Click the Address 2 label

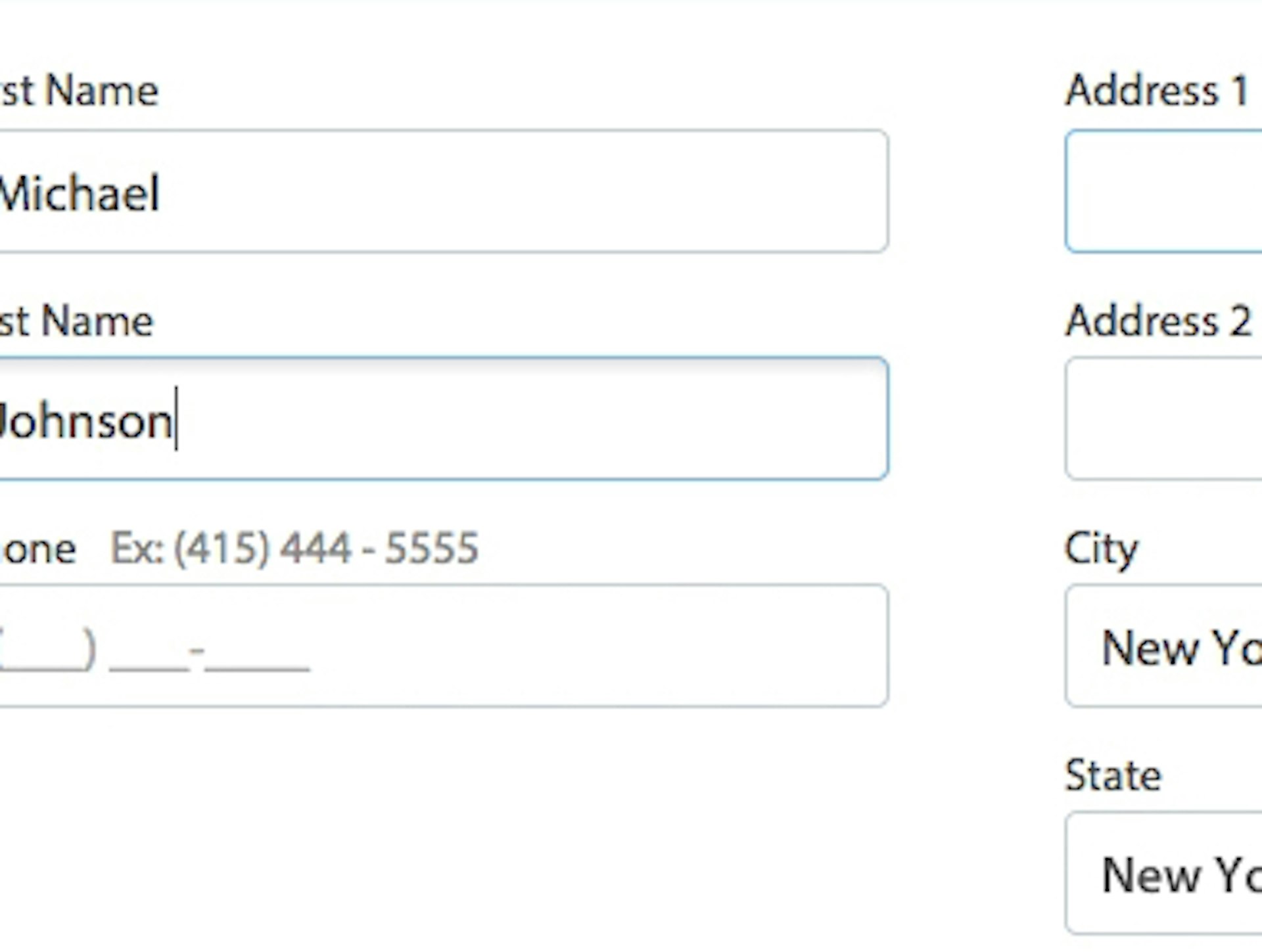[x=1160, y=322]
